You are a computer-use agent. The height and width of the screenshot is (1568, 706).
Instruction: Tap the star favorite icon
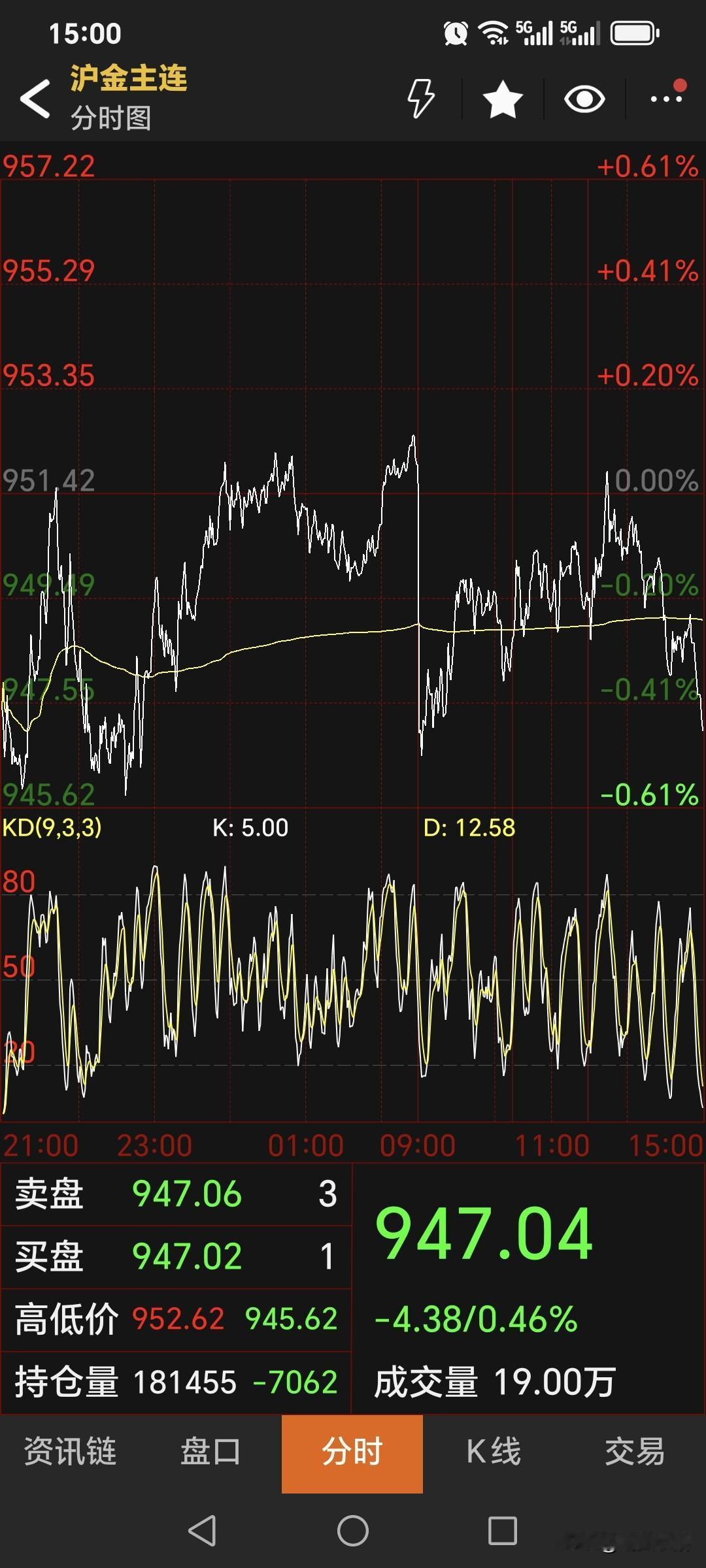coord(503,99)
